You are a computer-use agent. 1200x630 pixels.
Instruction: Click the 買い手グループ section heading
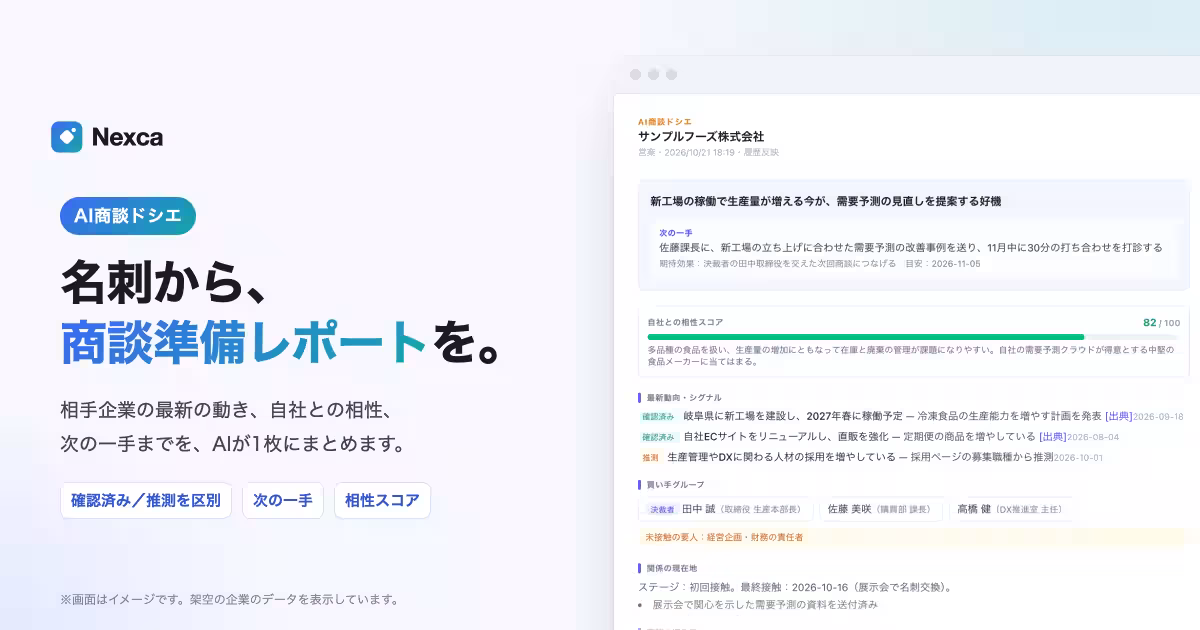click(x=674, y=484)
